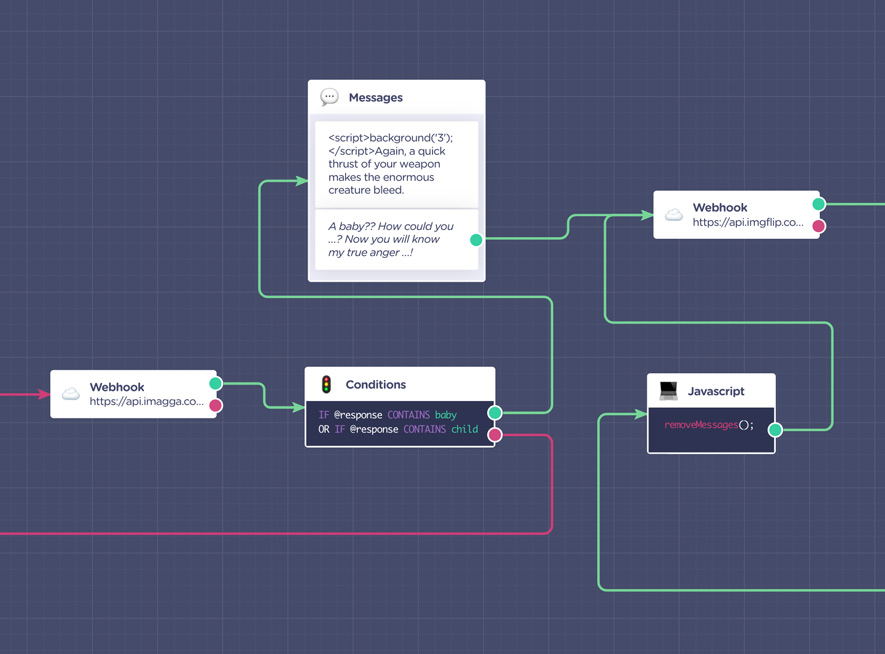Click the laptop icon in Javascript node
Image resolution: width=885 pixels, height=654 pixels.
point(668,390)
